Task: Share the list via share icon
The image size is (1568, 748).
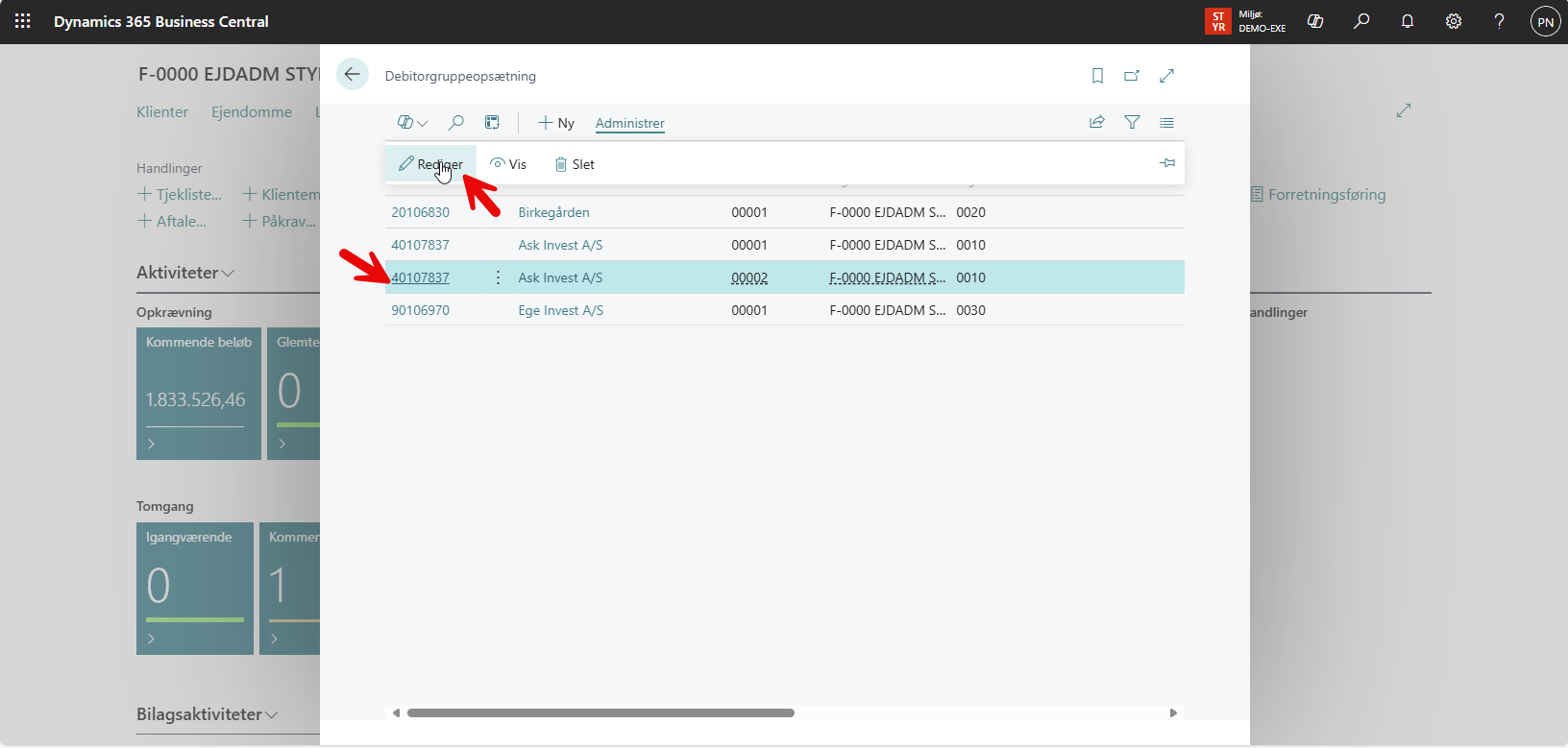Action: [1097, 122]
